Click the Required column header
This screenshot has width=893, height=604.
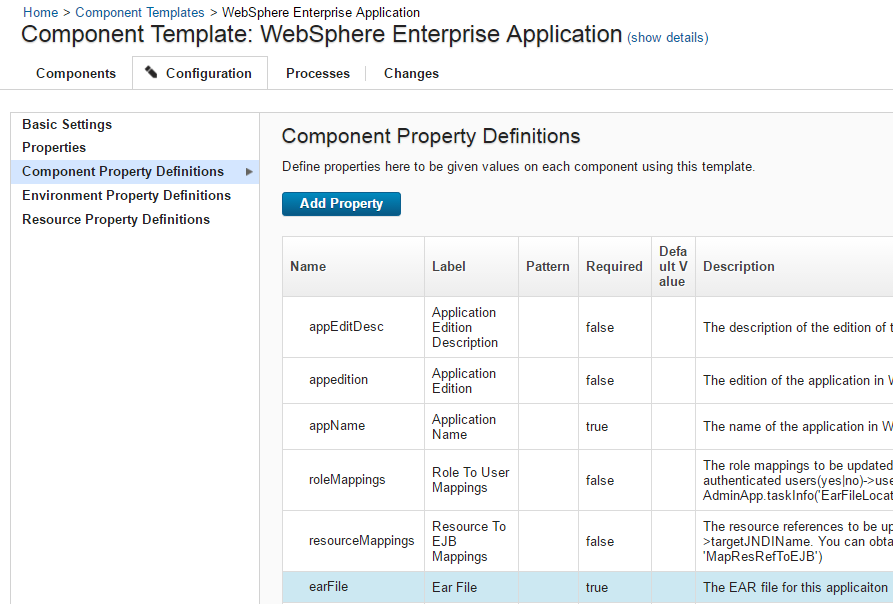click(614, 267)
